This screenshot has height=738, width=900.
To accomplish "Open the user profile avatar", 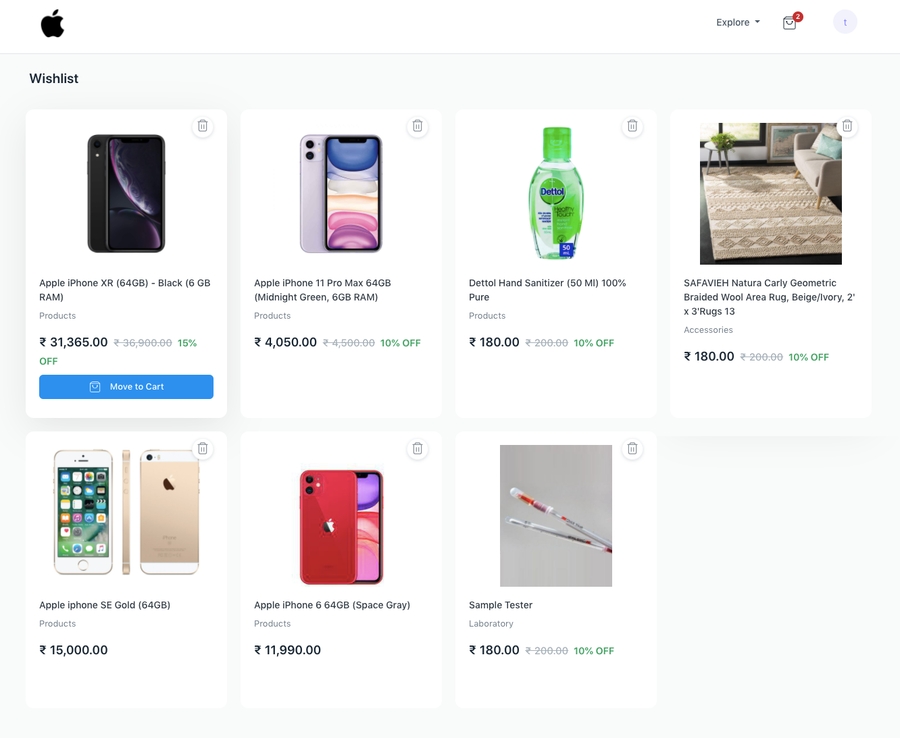I will pos(845,22).
